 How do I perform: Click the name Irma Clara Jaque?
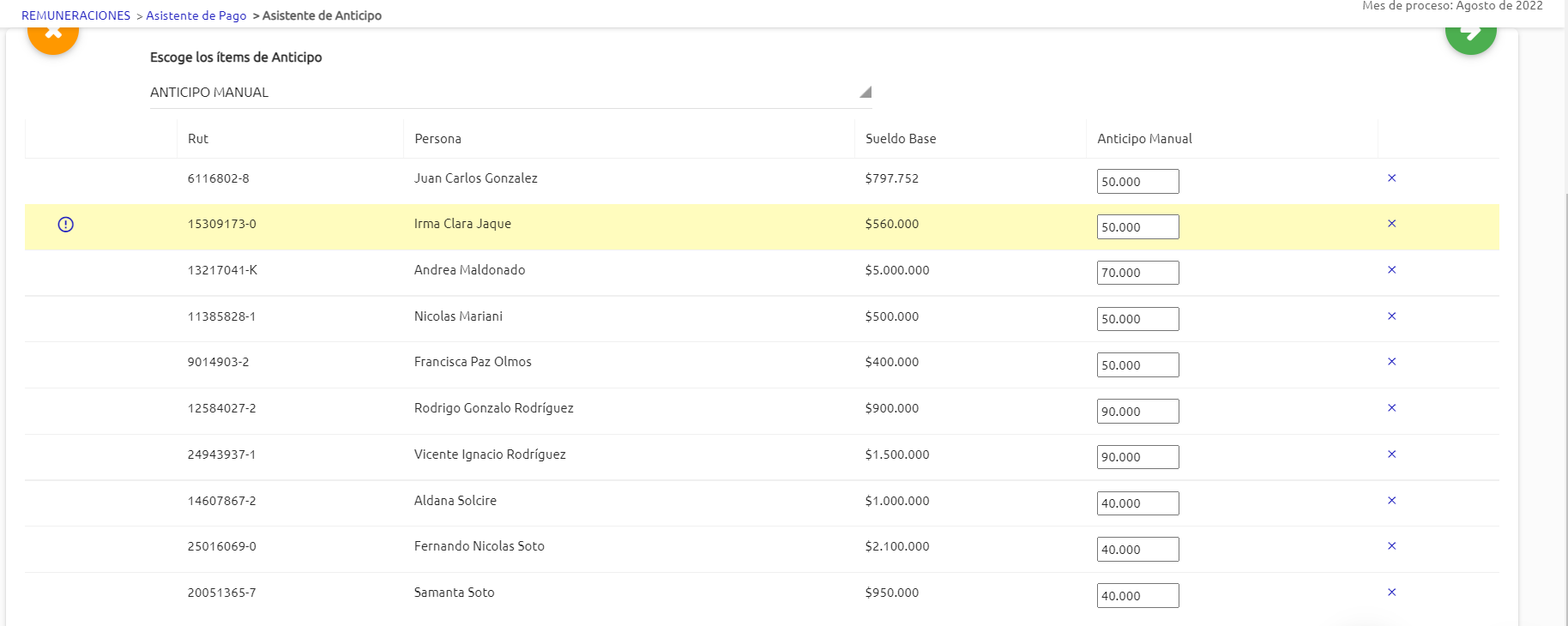click(462, 224)
